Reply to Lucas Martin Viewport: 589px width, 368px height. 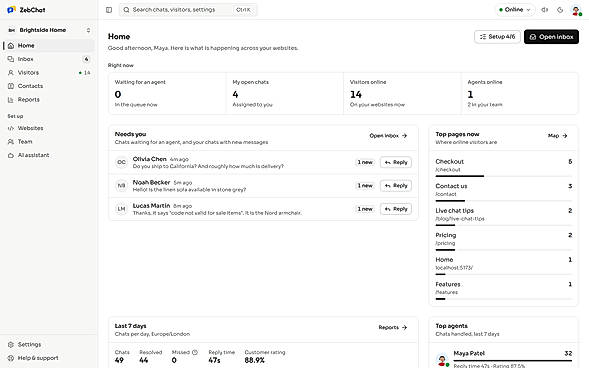tap(396, 209)
